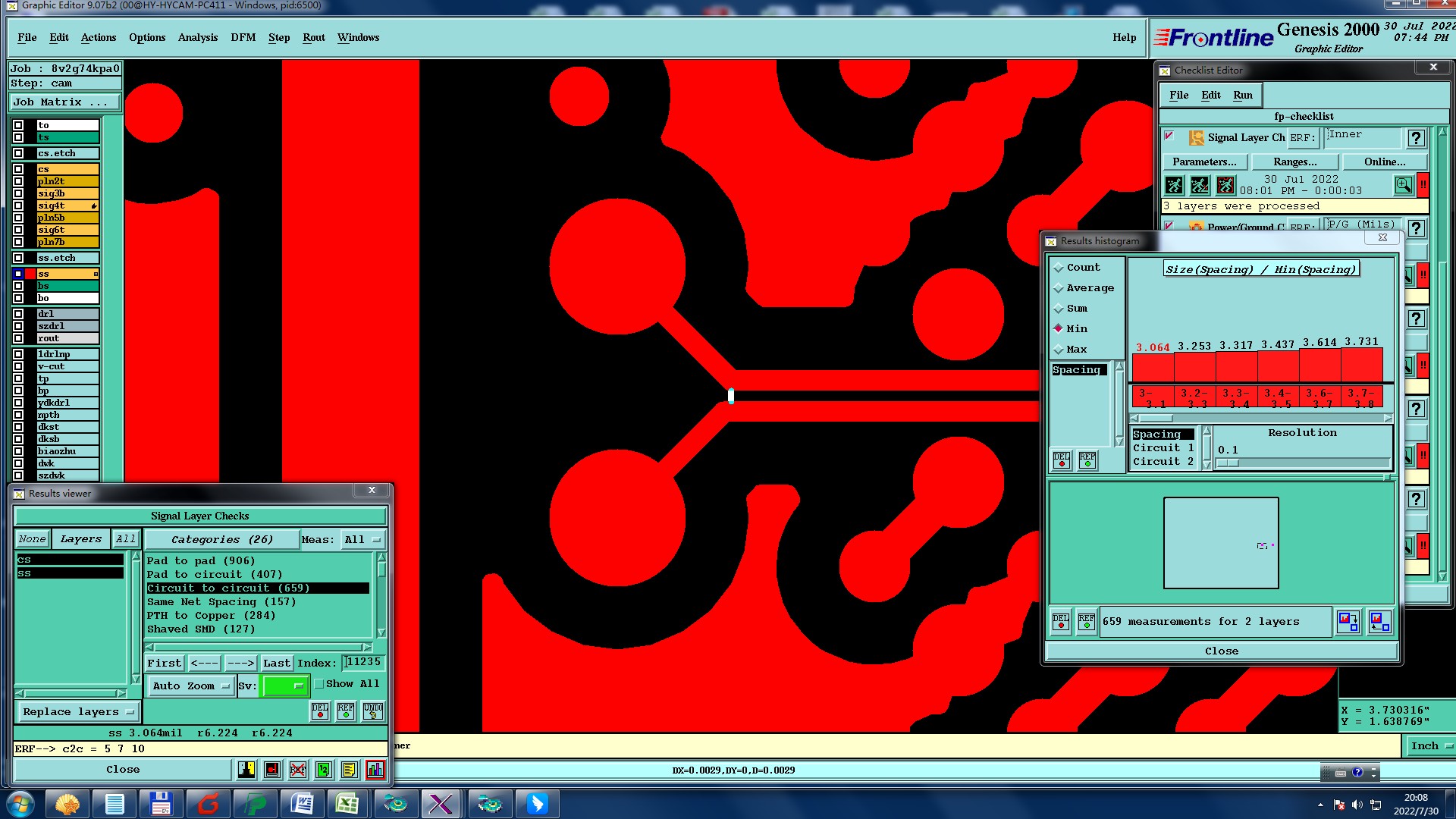Enable the Show All checkbox
Screen dimensions: 1456x819
[320, 684]
